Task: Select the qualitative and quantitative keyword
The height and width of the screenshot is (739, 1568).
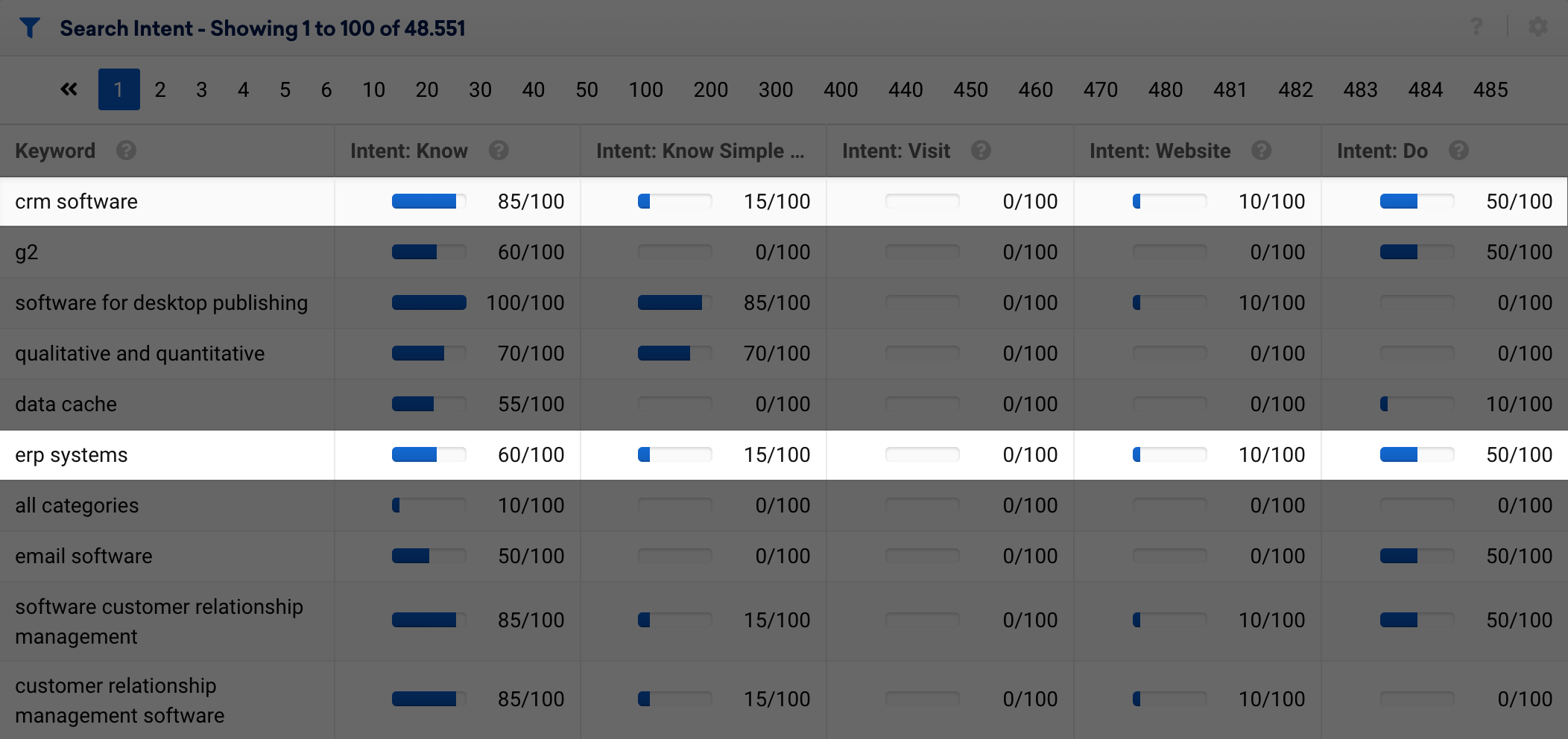Action: pos(140,353)
